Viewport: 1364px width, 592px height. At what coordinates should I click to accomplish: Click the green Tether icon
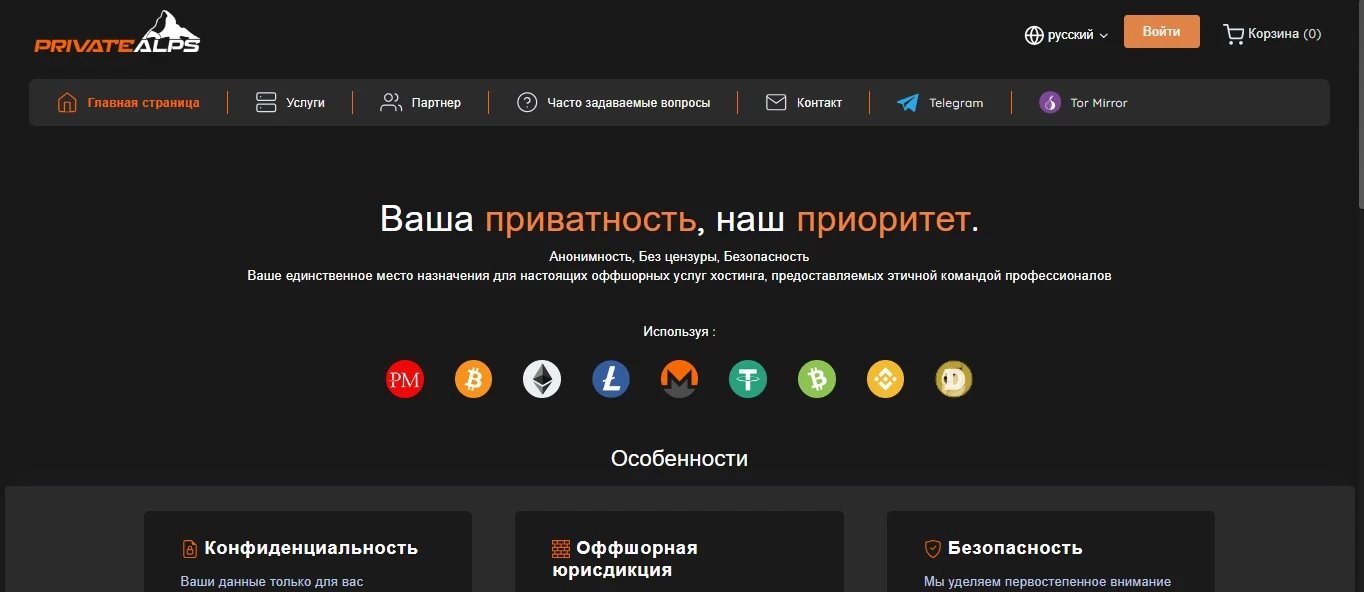pyautogui.click(x=748, y=379)
